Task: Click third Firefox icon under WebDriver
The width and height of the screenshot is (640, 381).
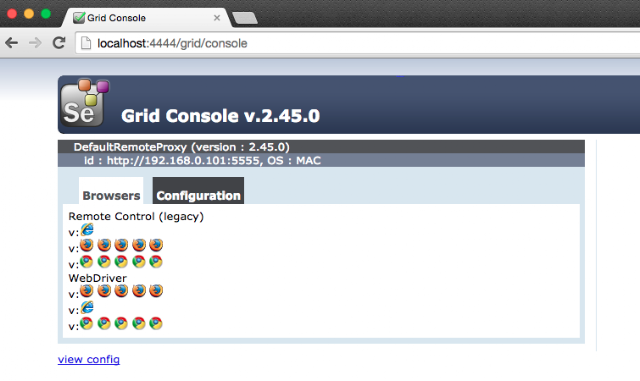Action: [121, 291]
